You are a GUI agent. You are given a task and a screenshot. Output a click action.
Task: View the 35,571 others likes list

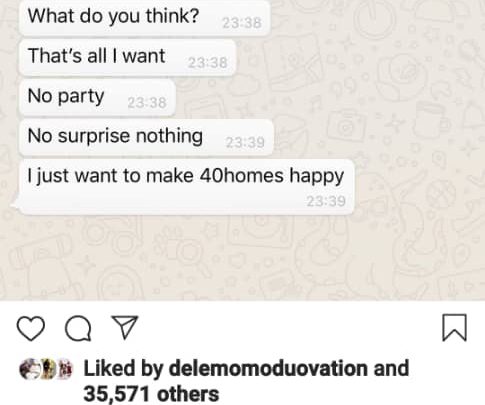tap(151, 394)
